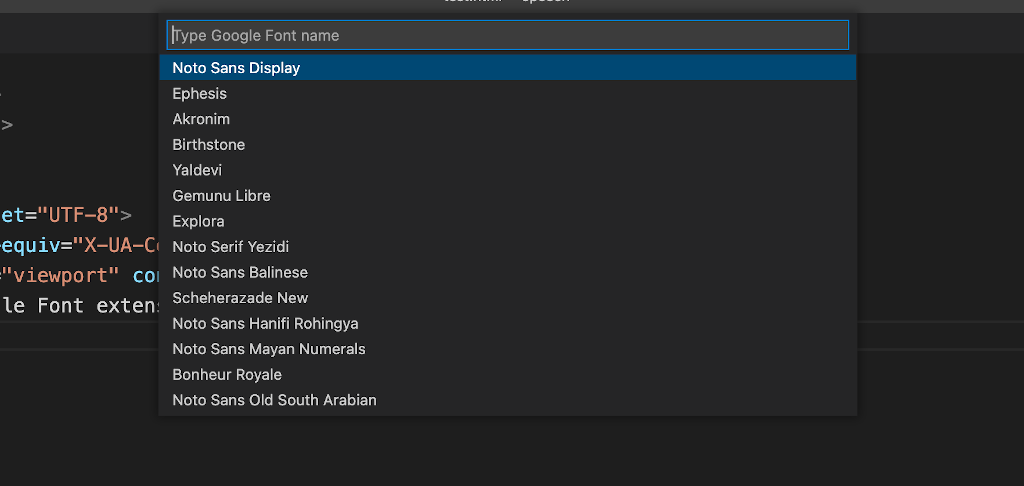Select Explora font entry

(x=507, y=221)
